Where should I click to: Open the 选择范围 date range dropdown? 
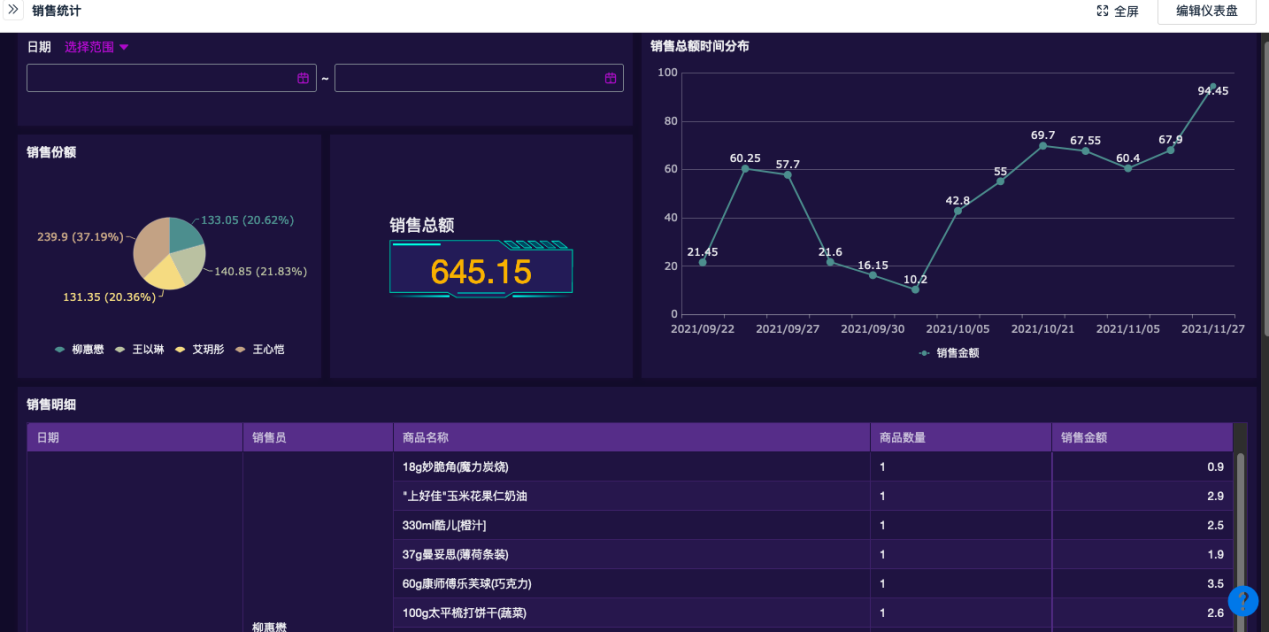coord(97,47)
